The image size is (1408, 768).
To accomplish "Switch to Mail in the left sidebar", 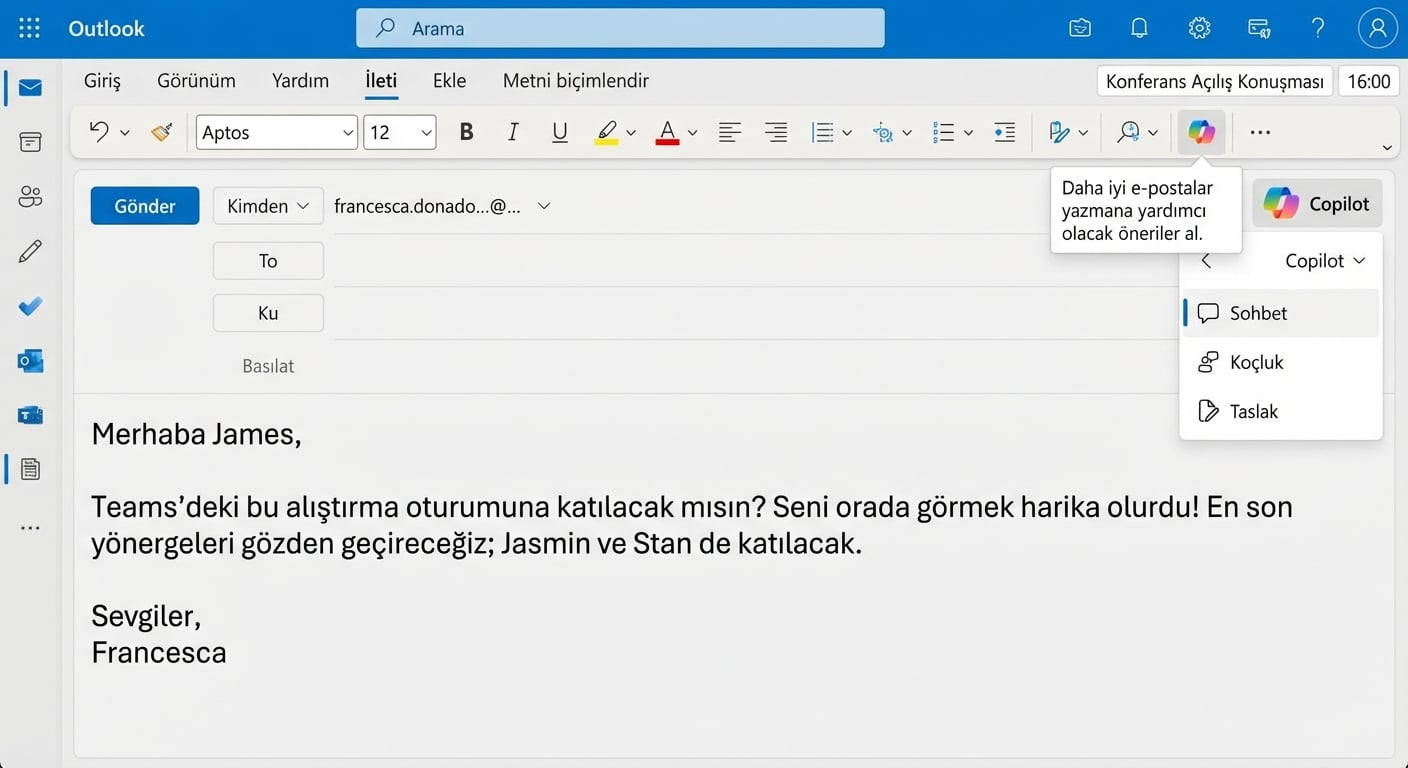I will pyautogui.click(x=29, y=87).
